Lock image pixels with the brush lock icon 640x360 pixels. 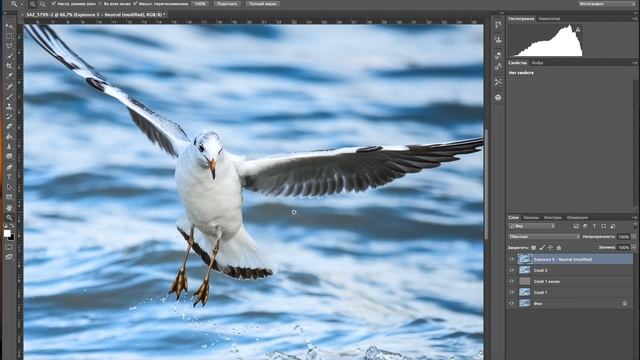(x=542, y=247)
